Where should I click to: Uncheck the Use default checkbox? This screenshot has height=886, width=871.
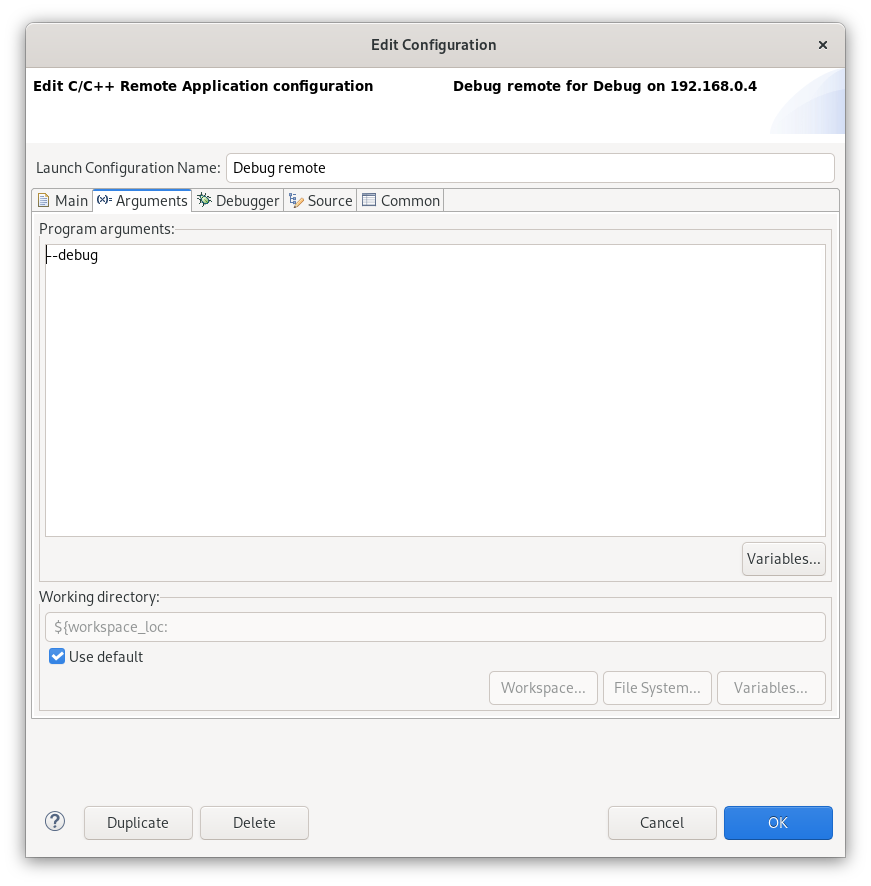point(57,656)
